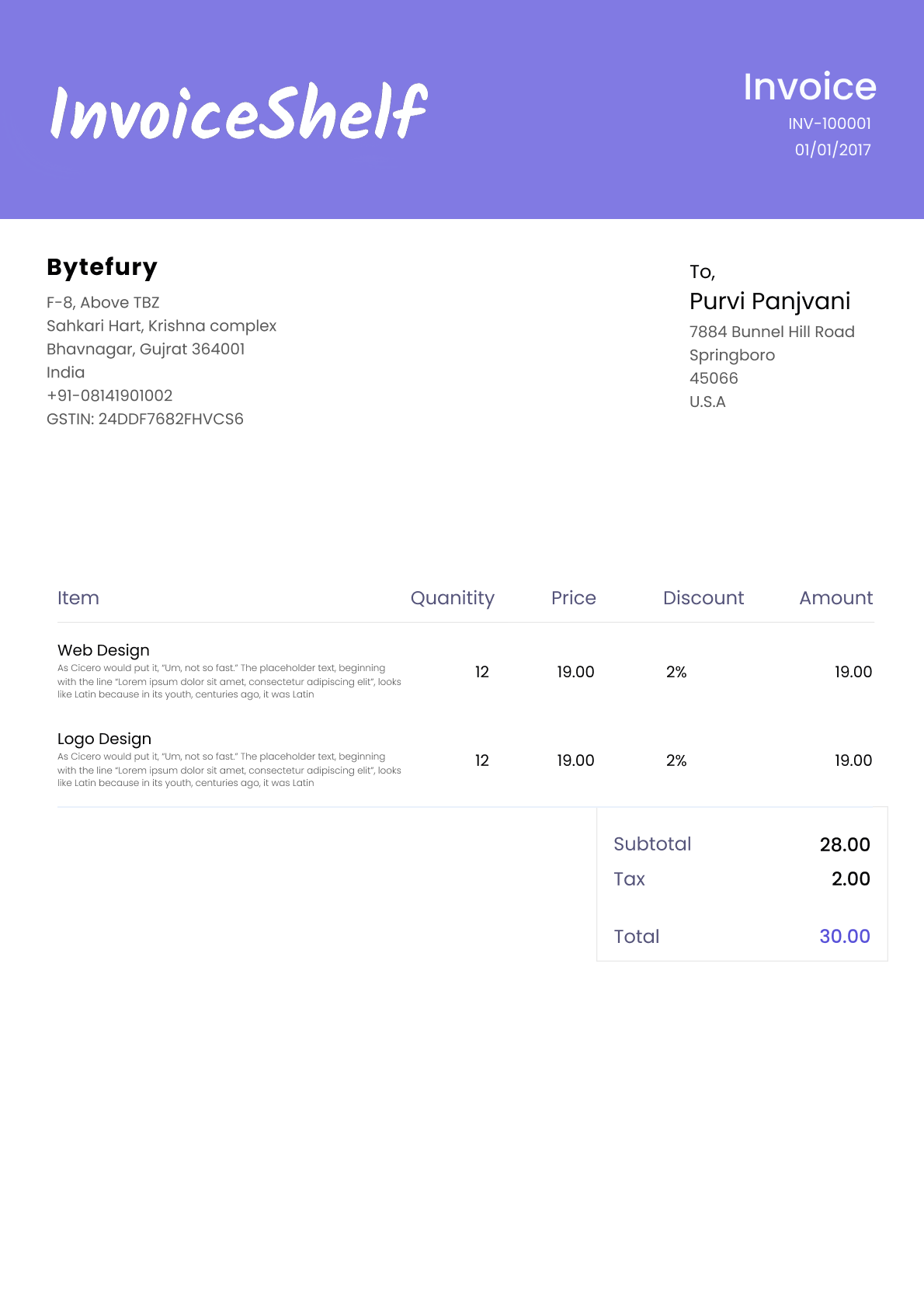
Task: Click the Bytefury company name
Action: click(x=102, y=267)
